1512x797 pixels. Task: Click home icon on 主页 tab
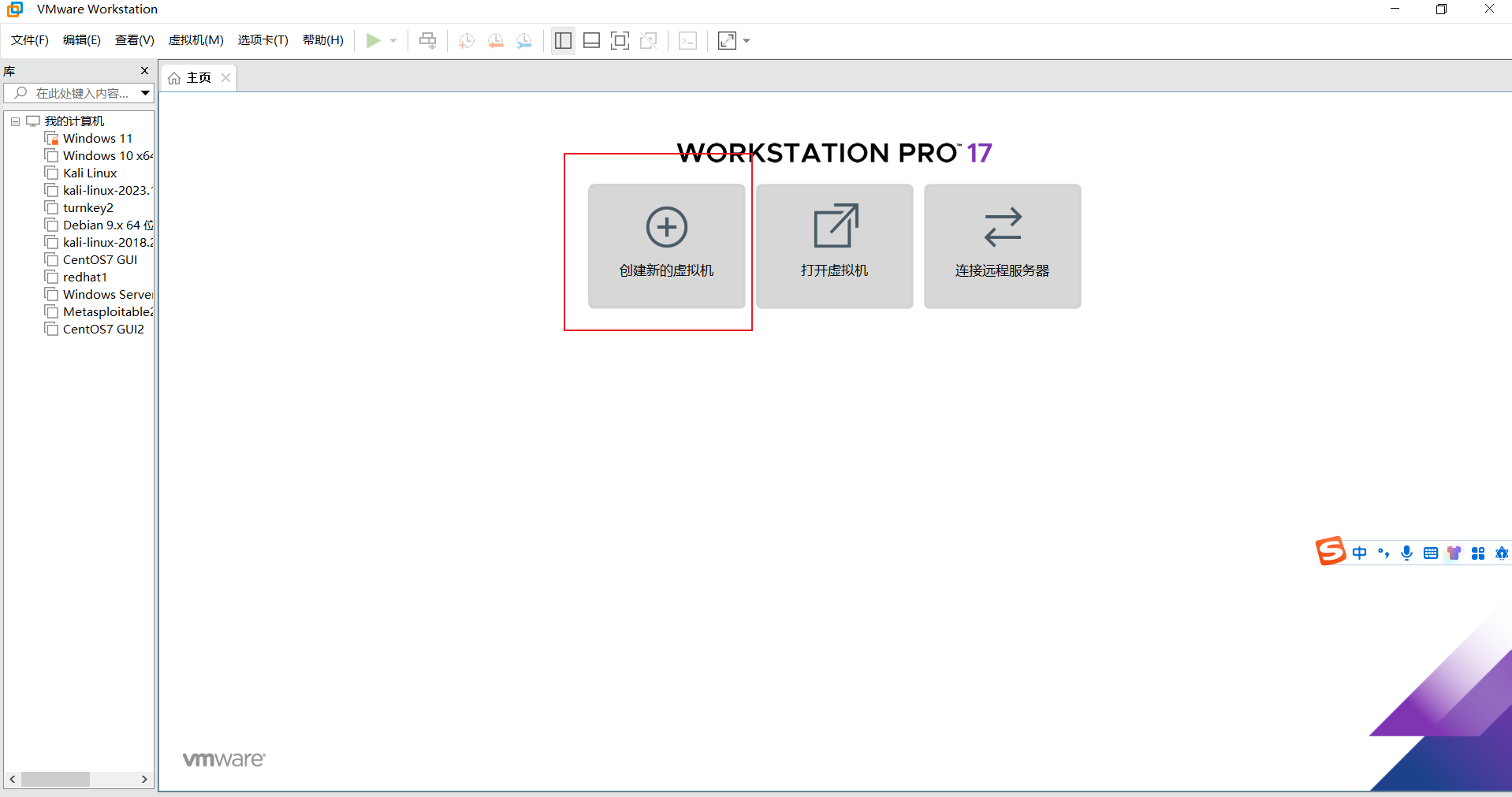174,78
